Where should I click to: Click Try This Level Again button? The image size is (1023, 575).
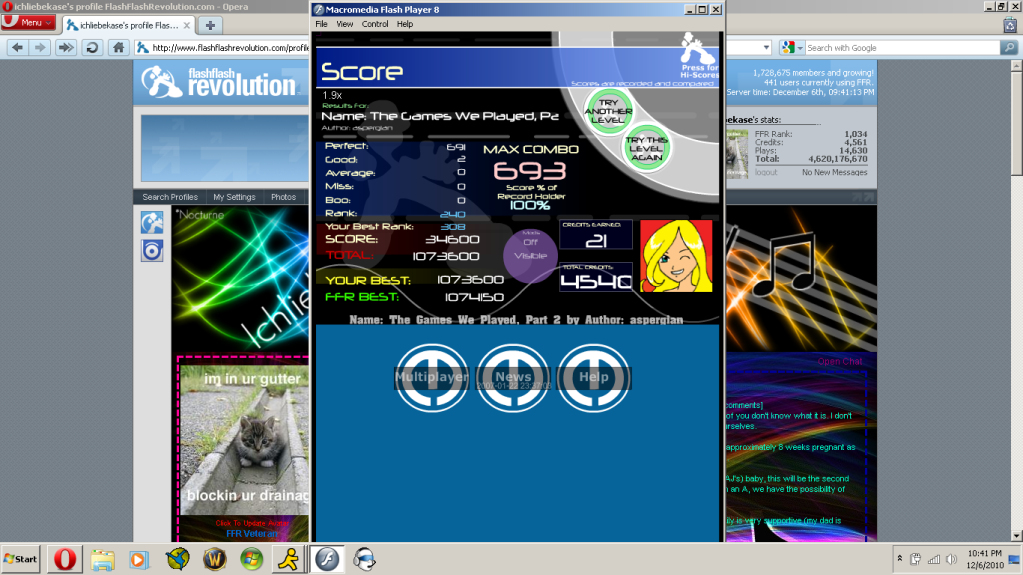click(x=647, y=149)
